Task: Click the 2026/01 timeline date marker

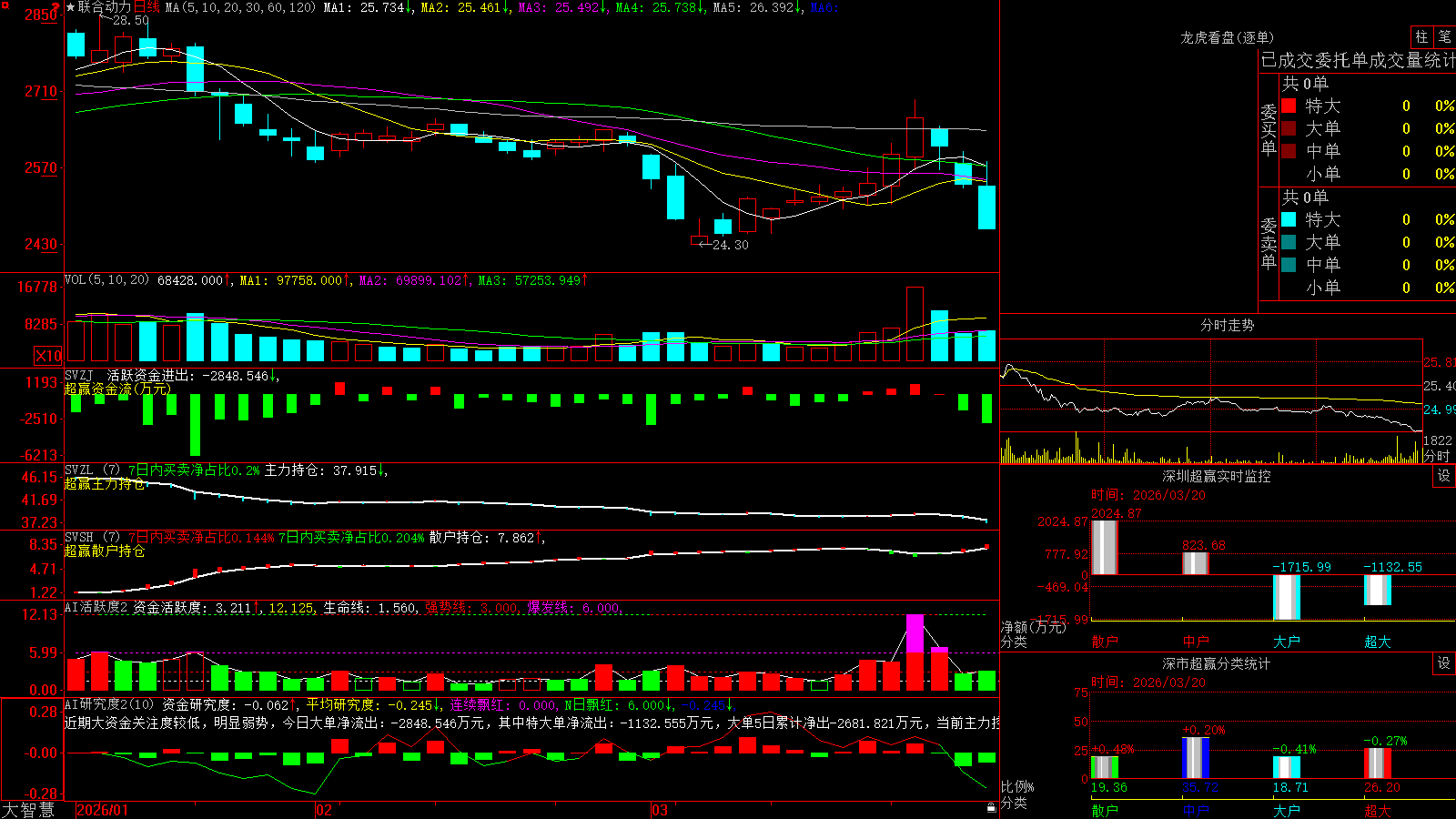Action: pyautogui.click(x=103, y=810)
